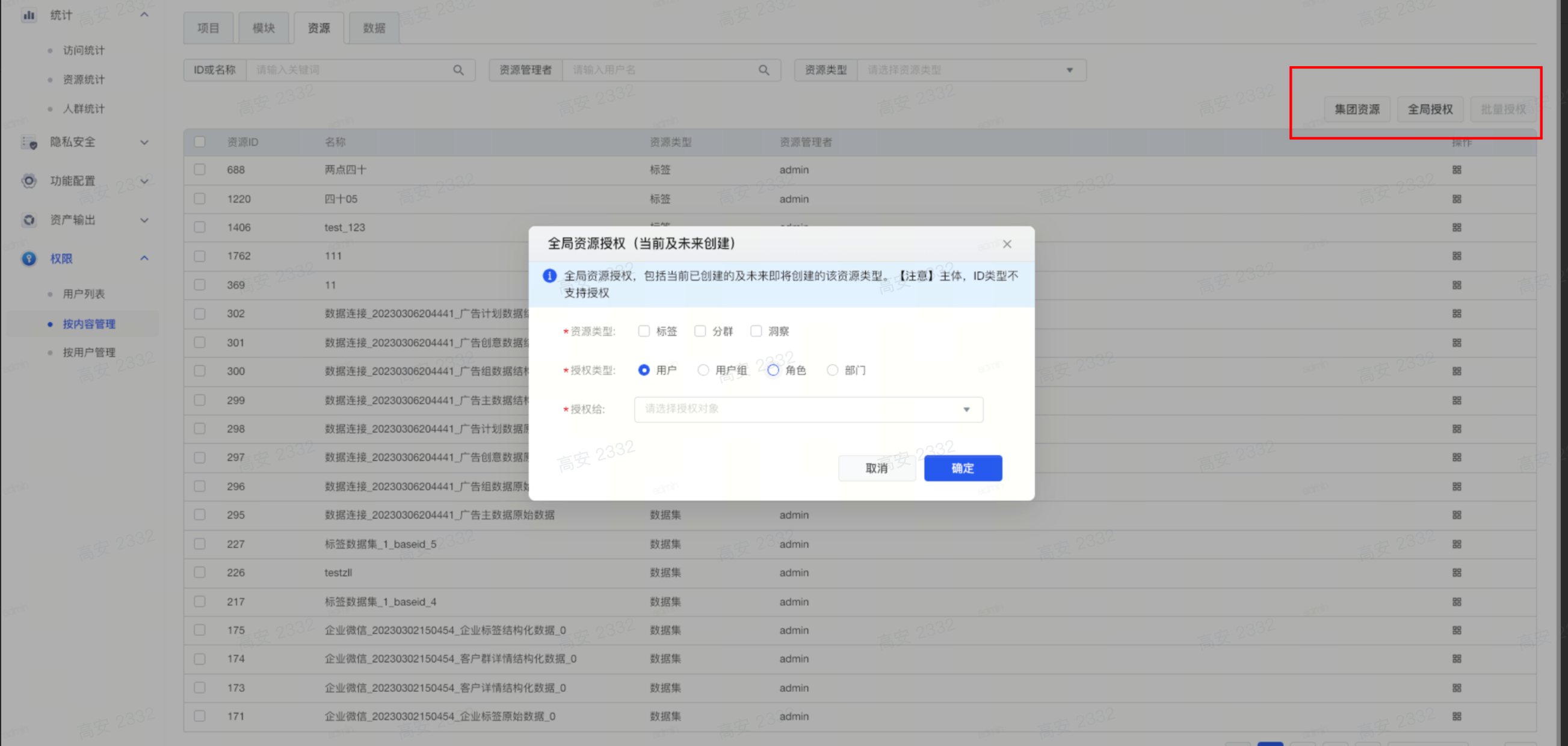1568x746 pixels.
Task: Click the blue info icon in the dialog notice
Action: [549, 276]
